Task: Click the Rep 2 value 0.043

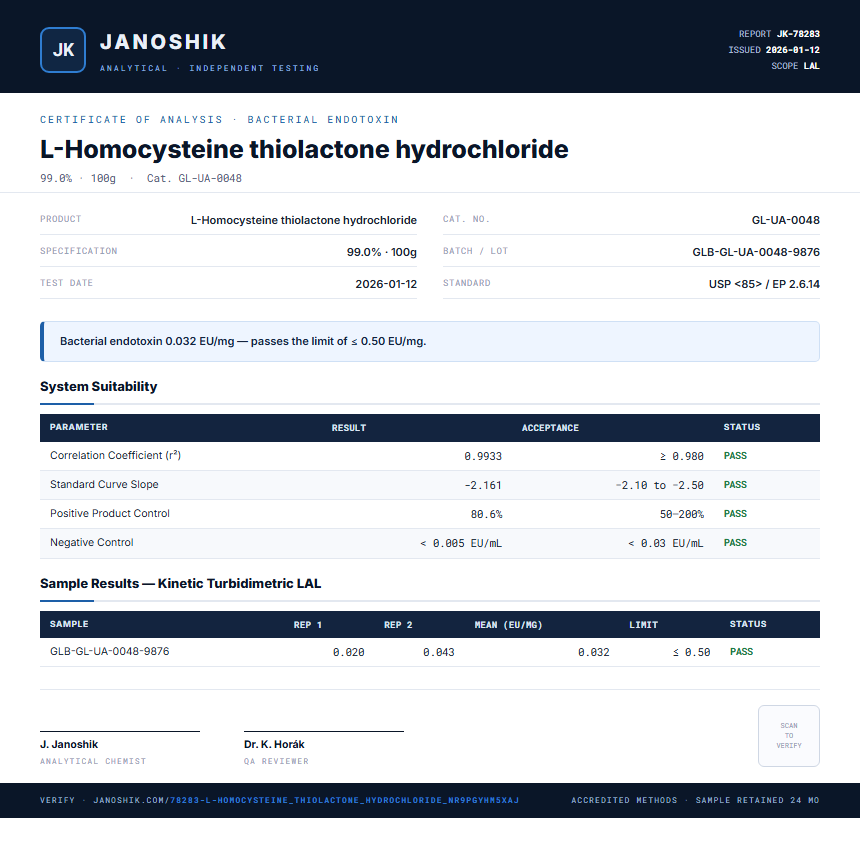Action: (x=438, y=652)
